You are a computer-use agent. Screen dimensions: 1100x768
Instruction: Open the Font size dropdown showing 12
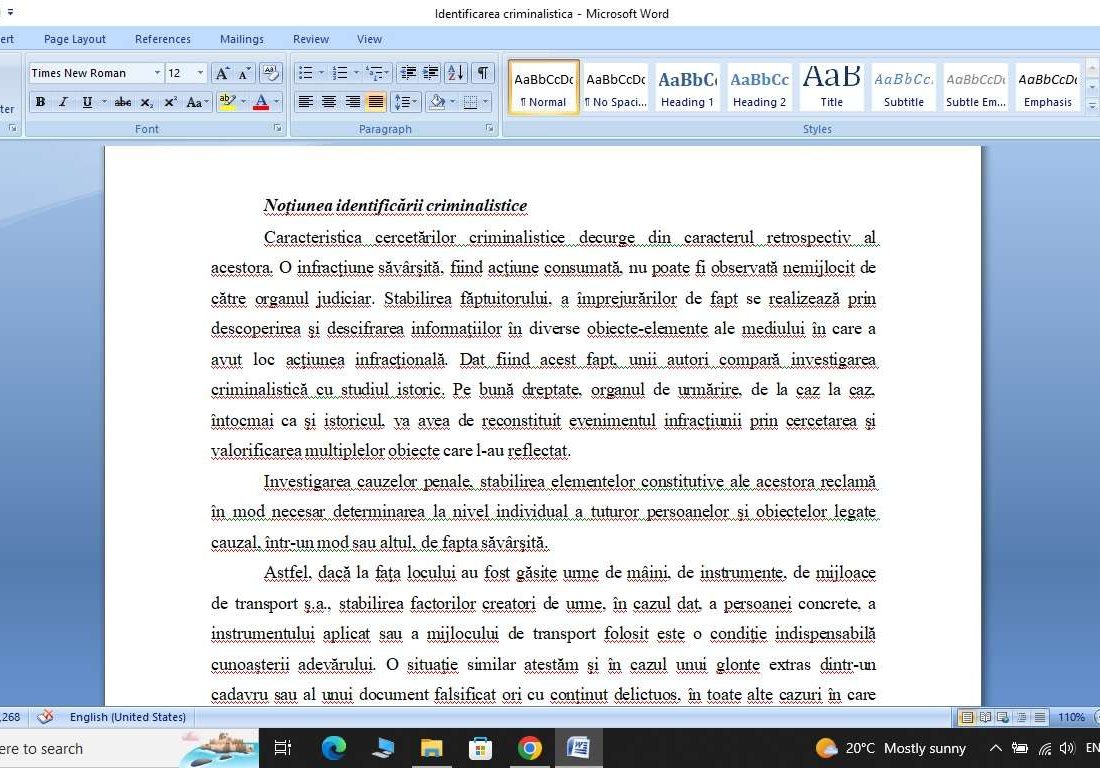tap(198, 72)
